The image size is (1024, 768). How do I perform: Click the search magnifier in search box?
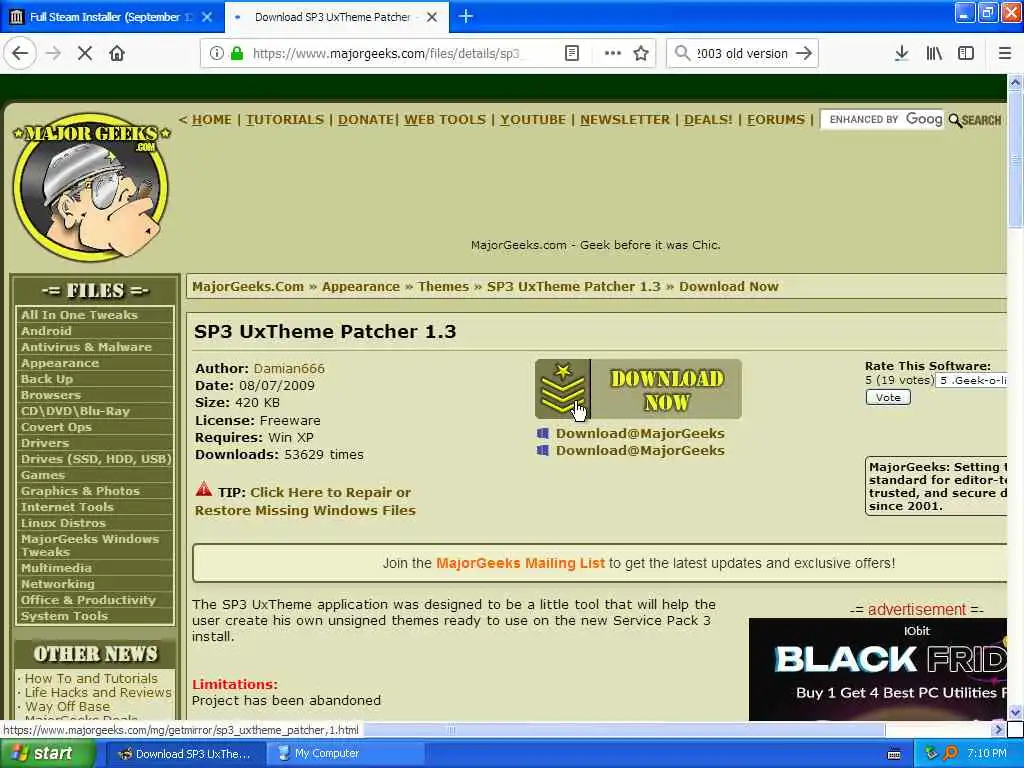682,54
